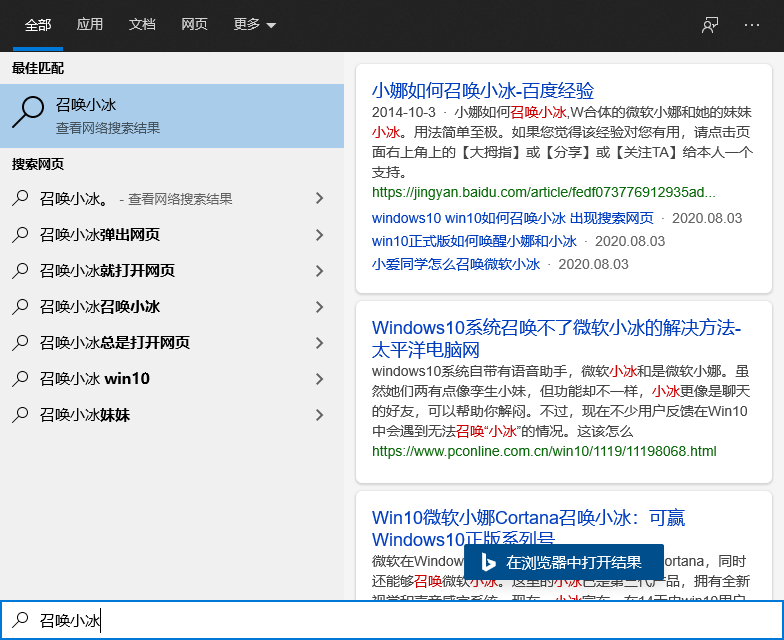Open windows10 win10如何召唤小冰 出现搜索网页 link
This screenshot has height=640, width=784.
[x=512, y=218]
